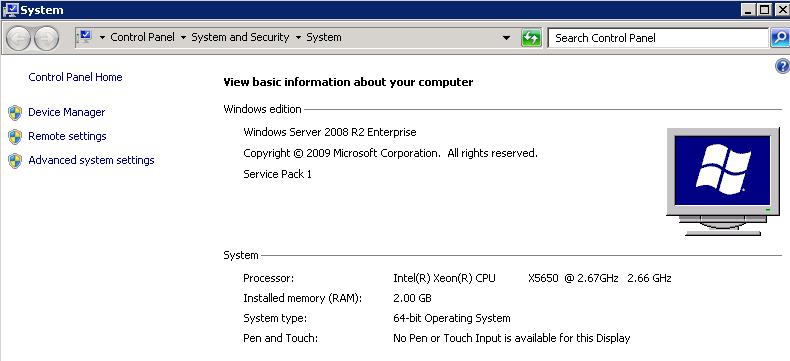Expand dropdown arrow before System breadcrumb
790x361 pixels.
point(298,38)
